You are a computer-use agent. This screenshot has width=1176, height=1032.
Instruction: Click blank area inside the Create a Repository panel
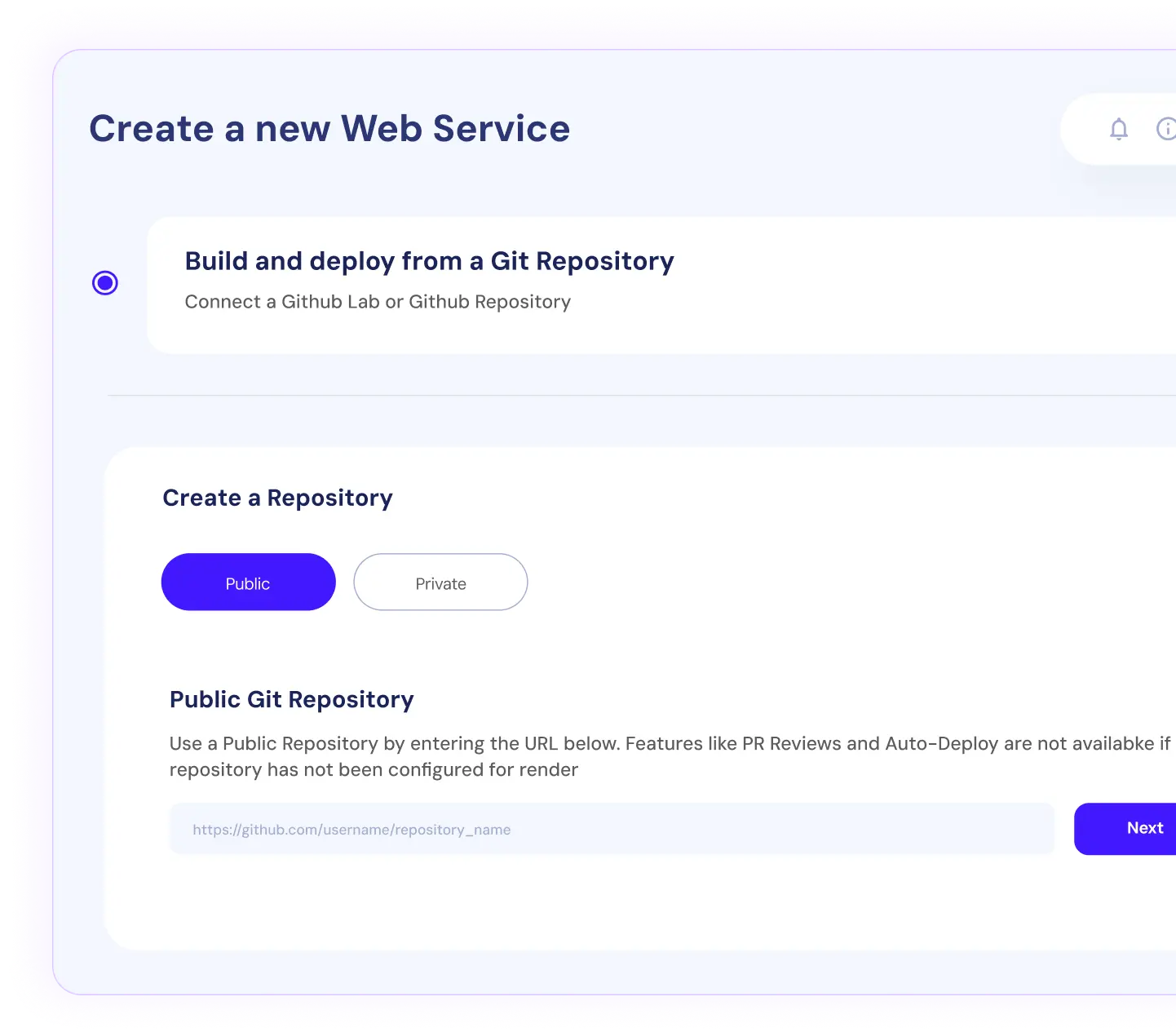(816, 587)
